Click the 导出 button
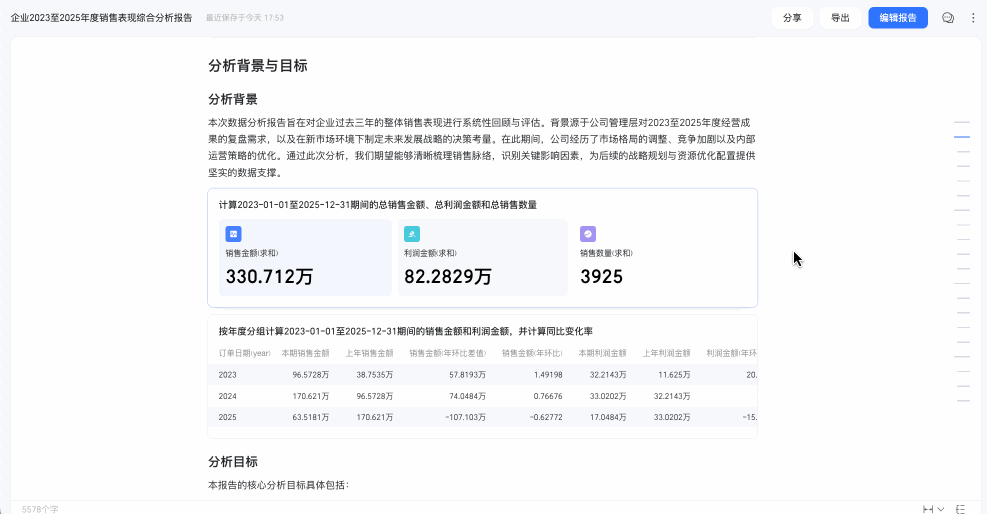This screenshot has width=987, height=514. point(840,18)
